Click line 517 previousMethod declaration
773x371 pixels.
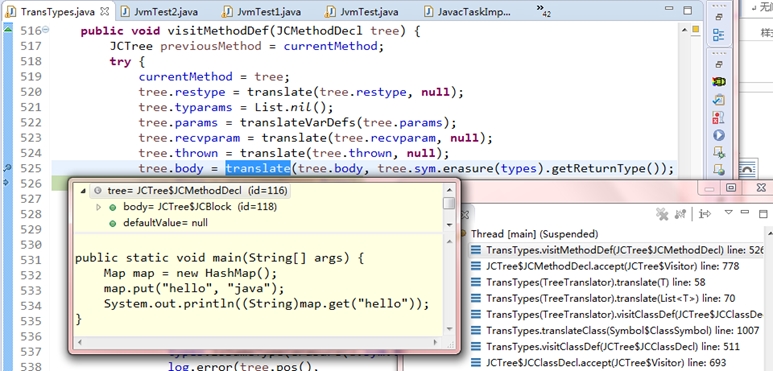click(246, 46)
